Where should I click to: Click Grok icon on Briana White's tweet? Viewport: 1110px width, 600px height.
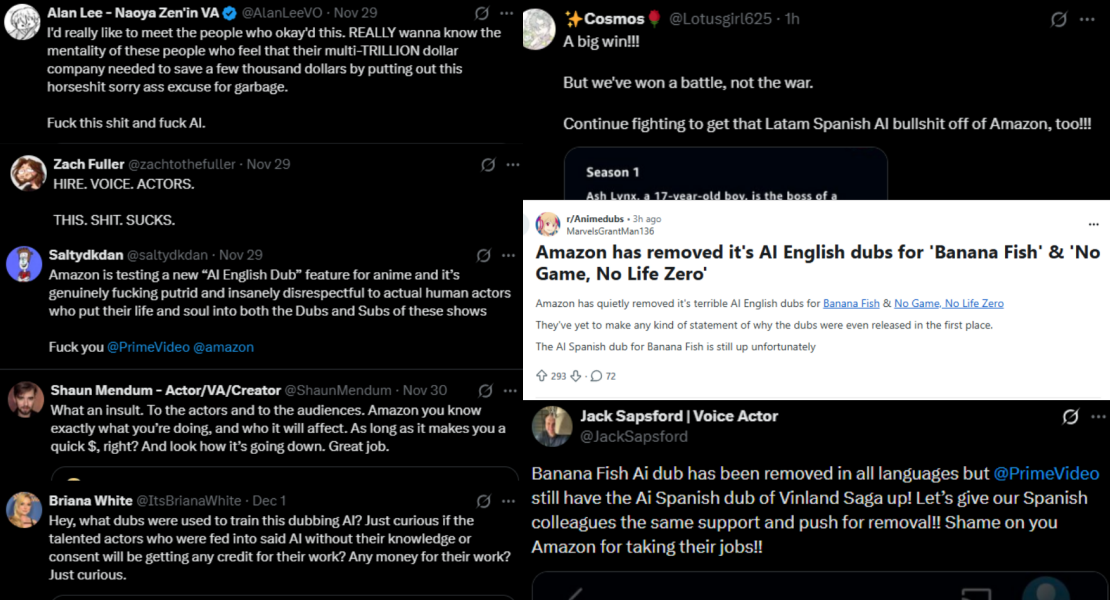[x=484, y=501]
